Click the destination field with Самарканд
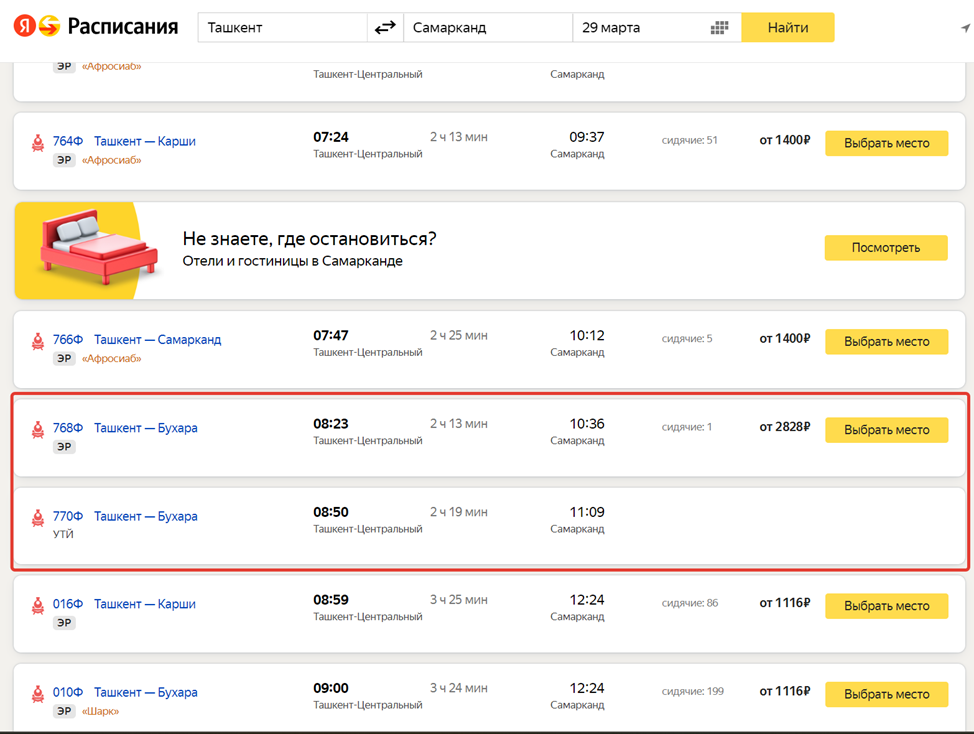 coord(487,28)
